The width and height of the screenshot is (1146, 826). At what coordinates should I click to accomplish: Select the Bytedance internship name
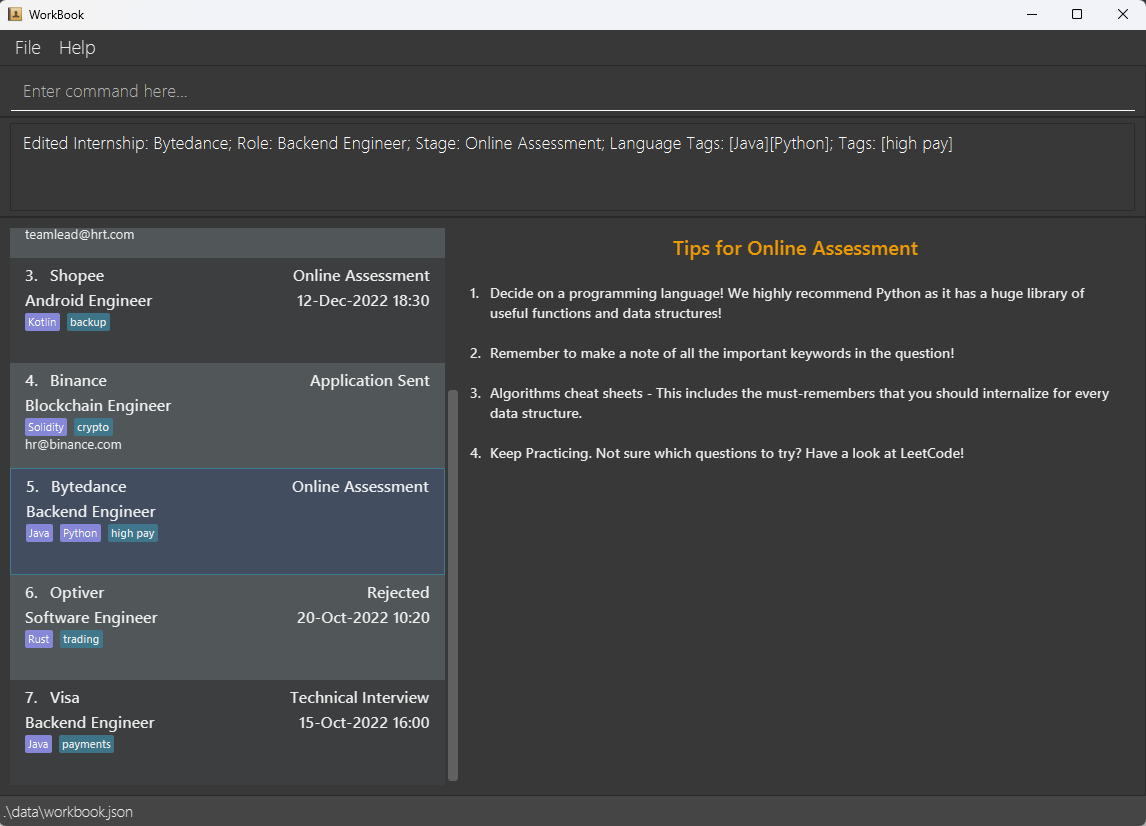tap(88, 487)
